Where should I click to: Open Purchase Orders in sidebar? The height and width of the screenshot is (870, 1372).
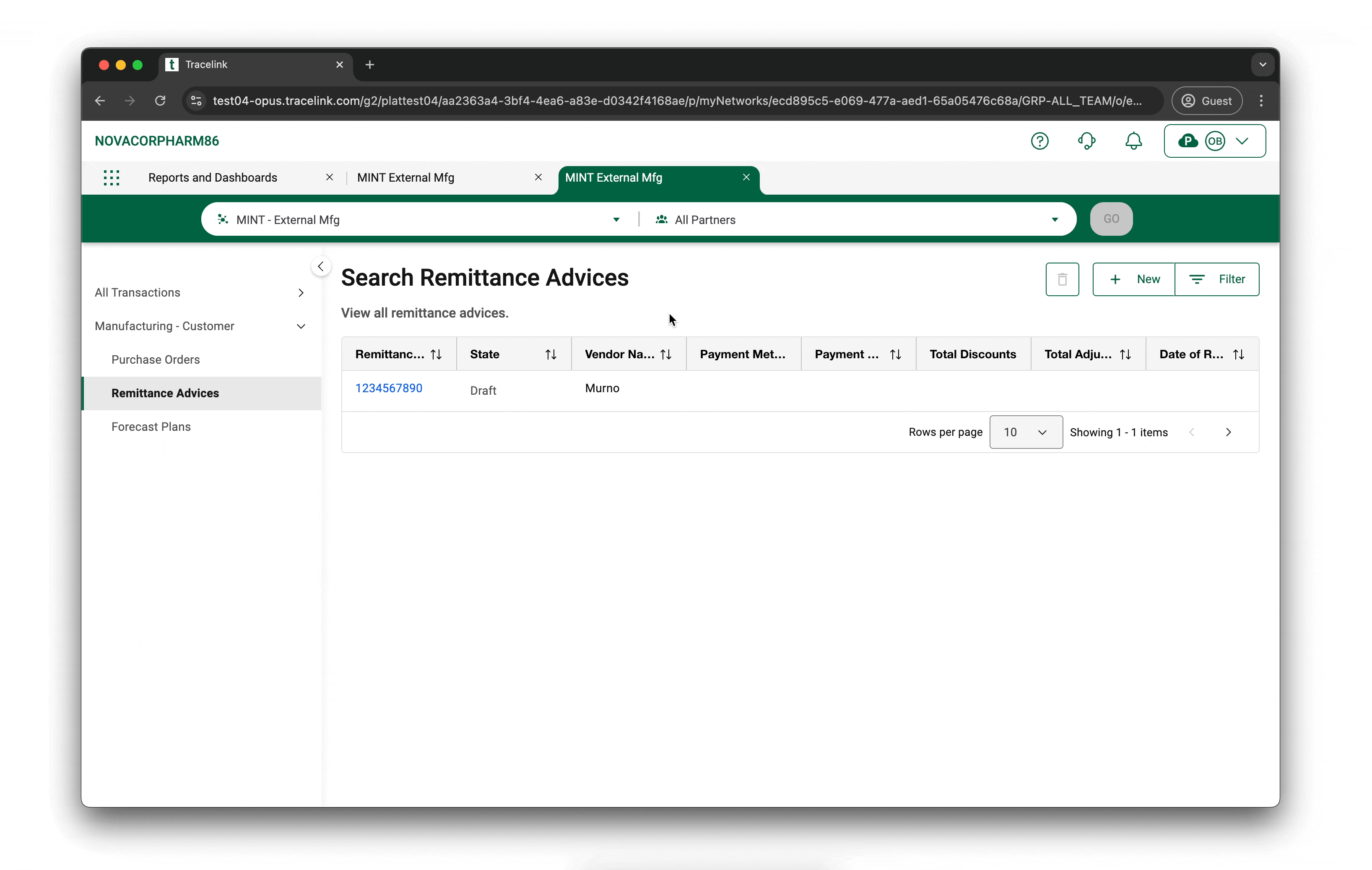click(156, 360)
